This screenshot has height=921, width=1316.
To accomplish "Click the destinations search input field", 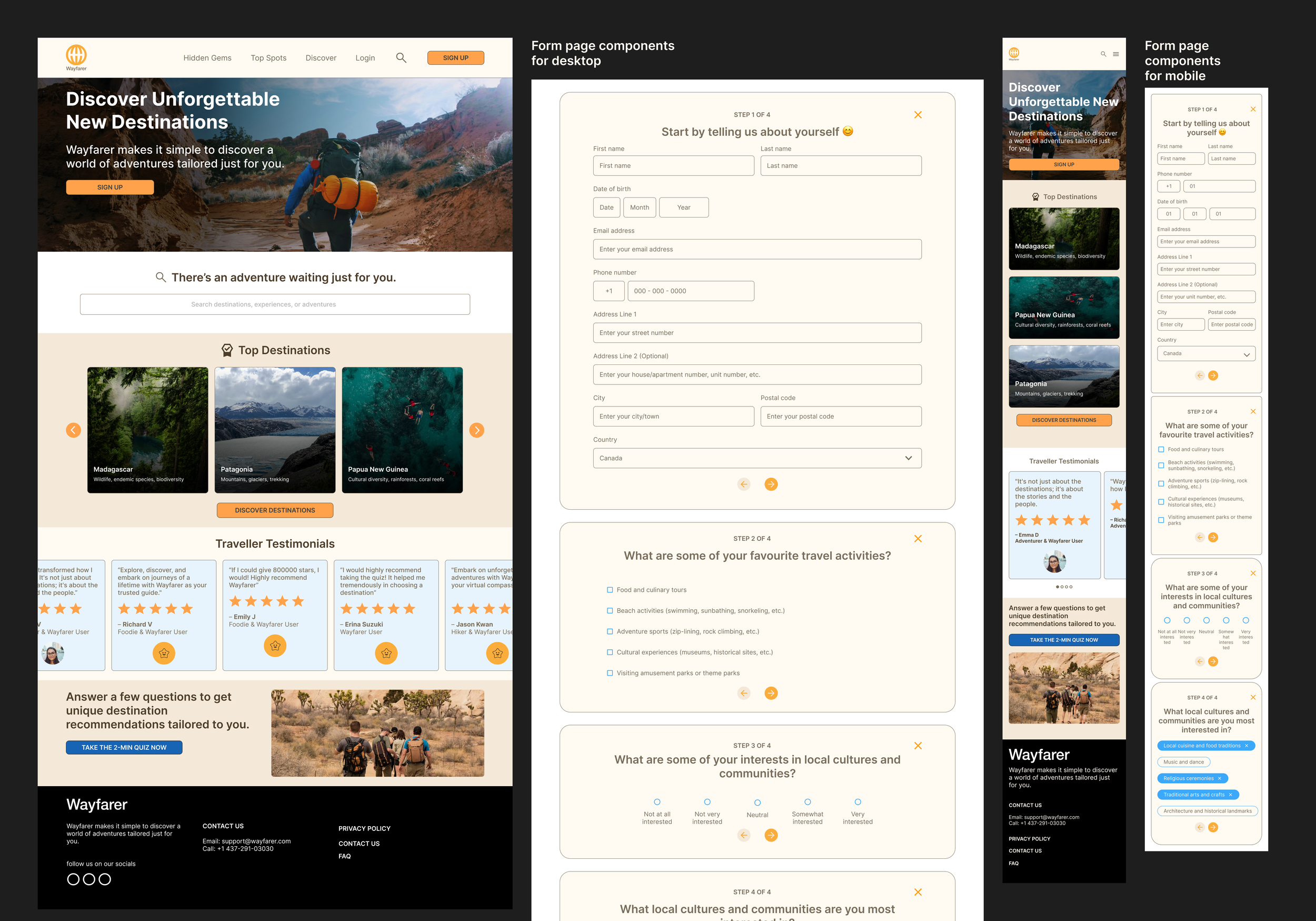I will tap(275, 304).
